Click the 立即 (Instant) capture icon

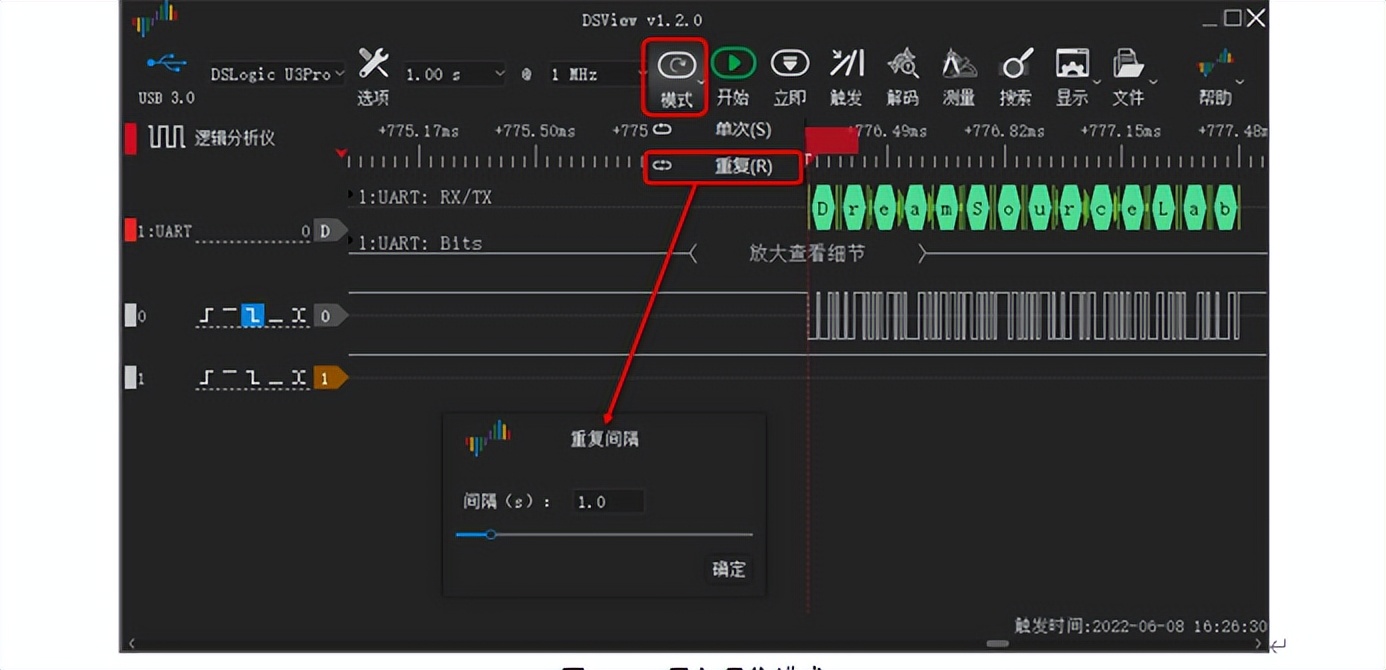[x=790, y=62]
